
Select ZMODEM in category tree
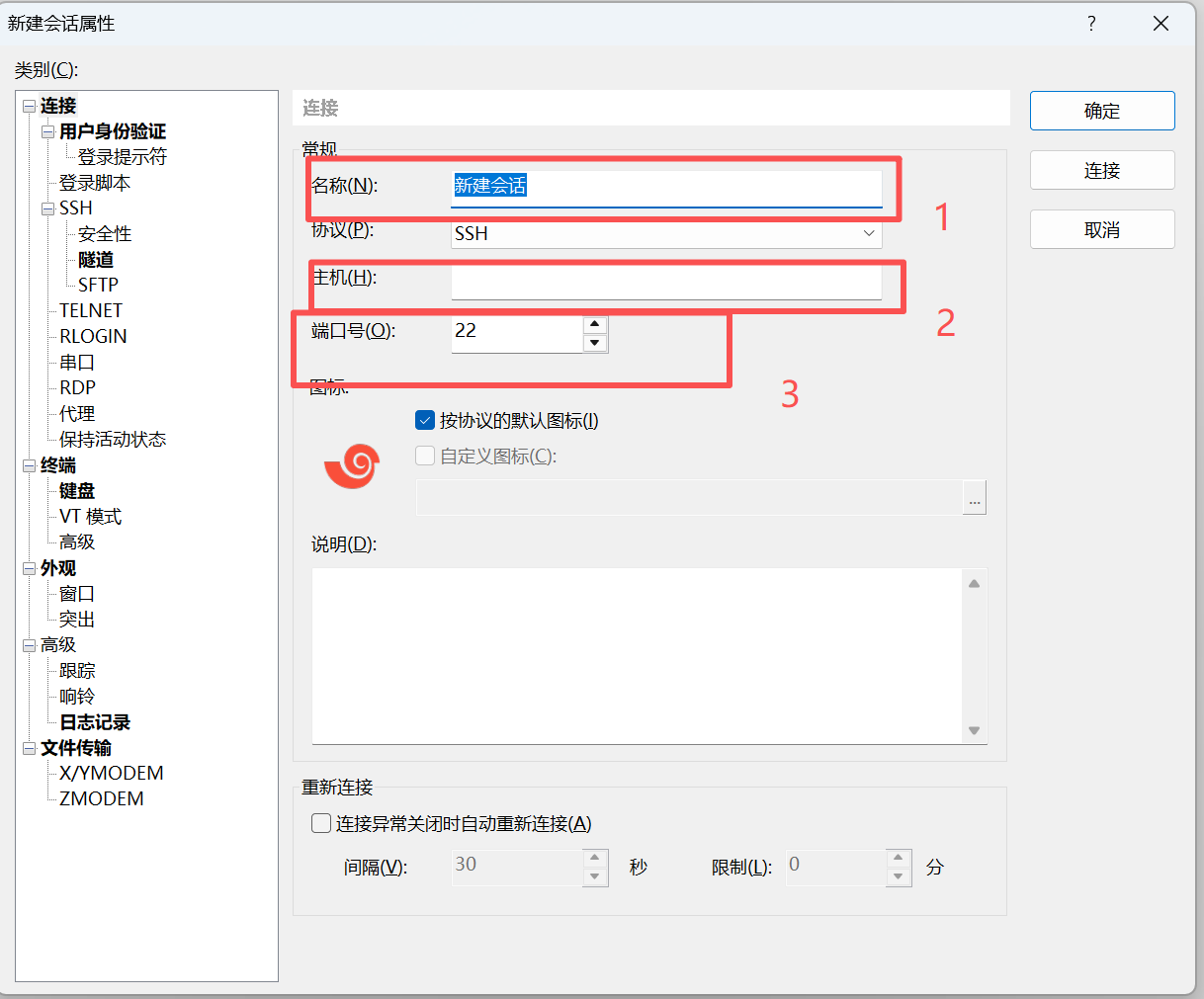coord(102,798)
